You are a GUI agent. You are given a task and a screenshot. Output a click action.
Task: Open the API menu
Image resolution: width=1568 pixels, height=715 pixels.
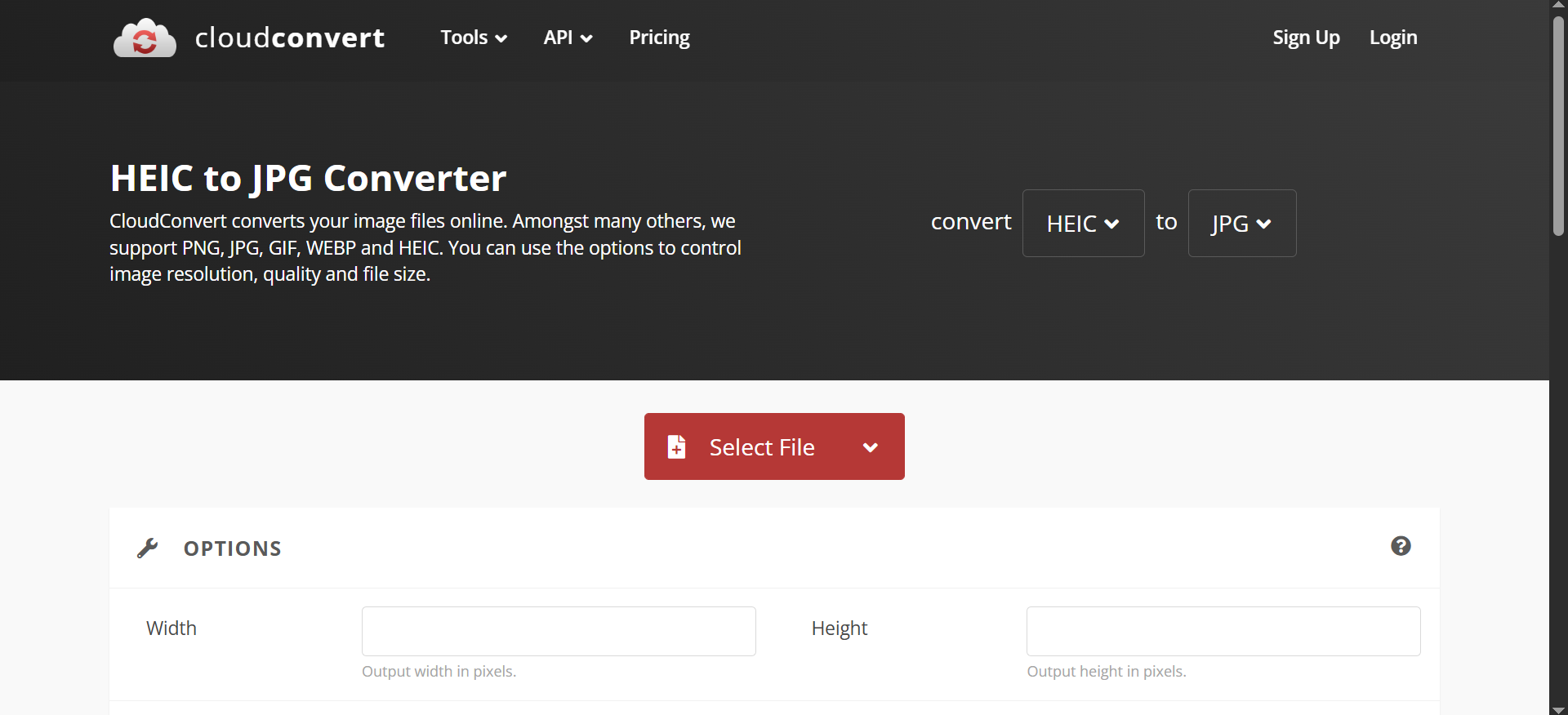568,38
